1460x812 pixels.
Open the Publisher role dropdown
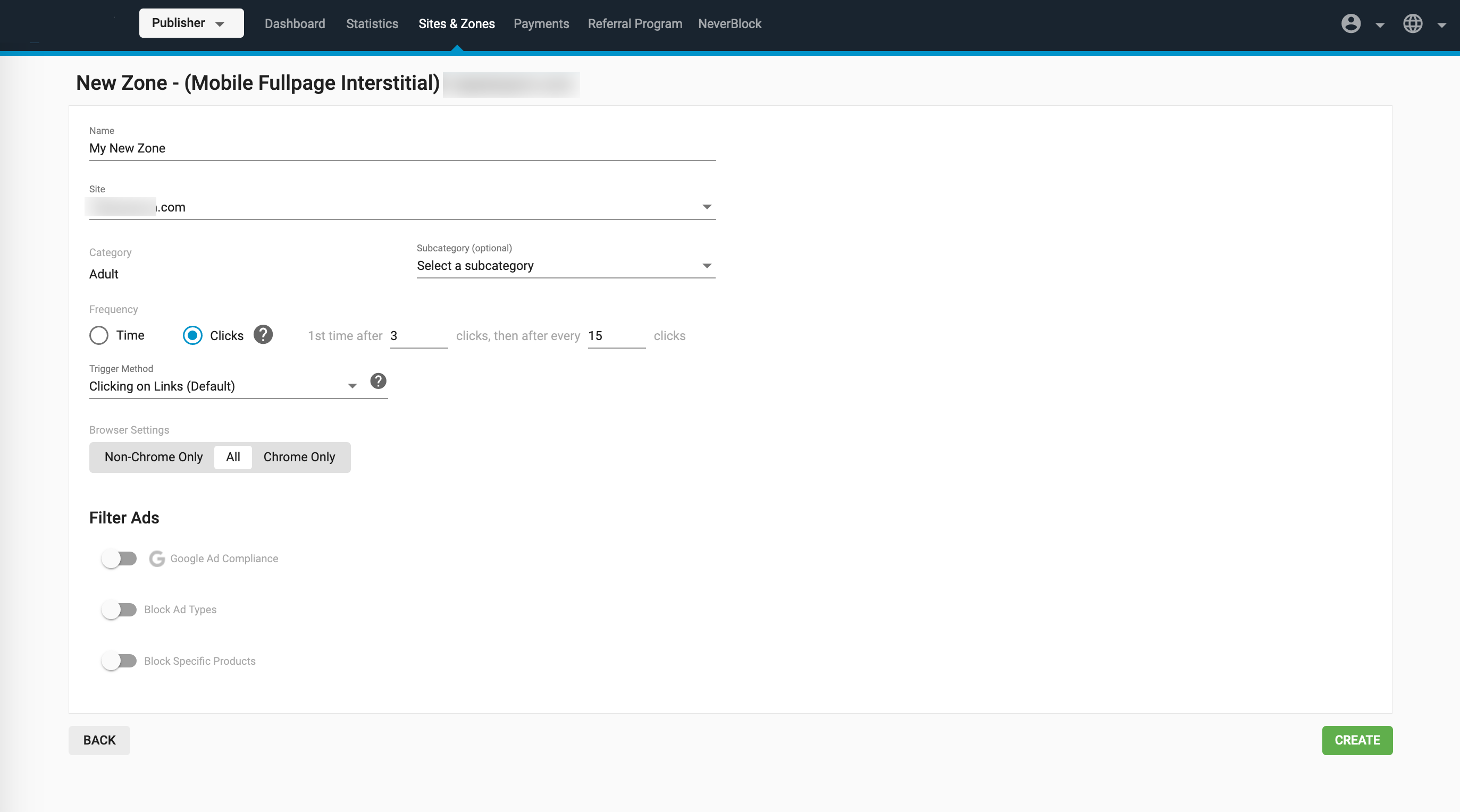pyautogui.click(x=191, y=23)
